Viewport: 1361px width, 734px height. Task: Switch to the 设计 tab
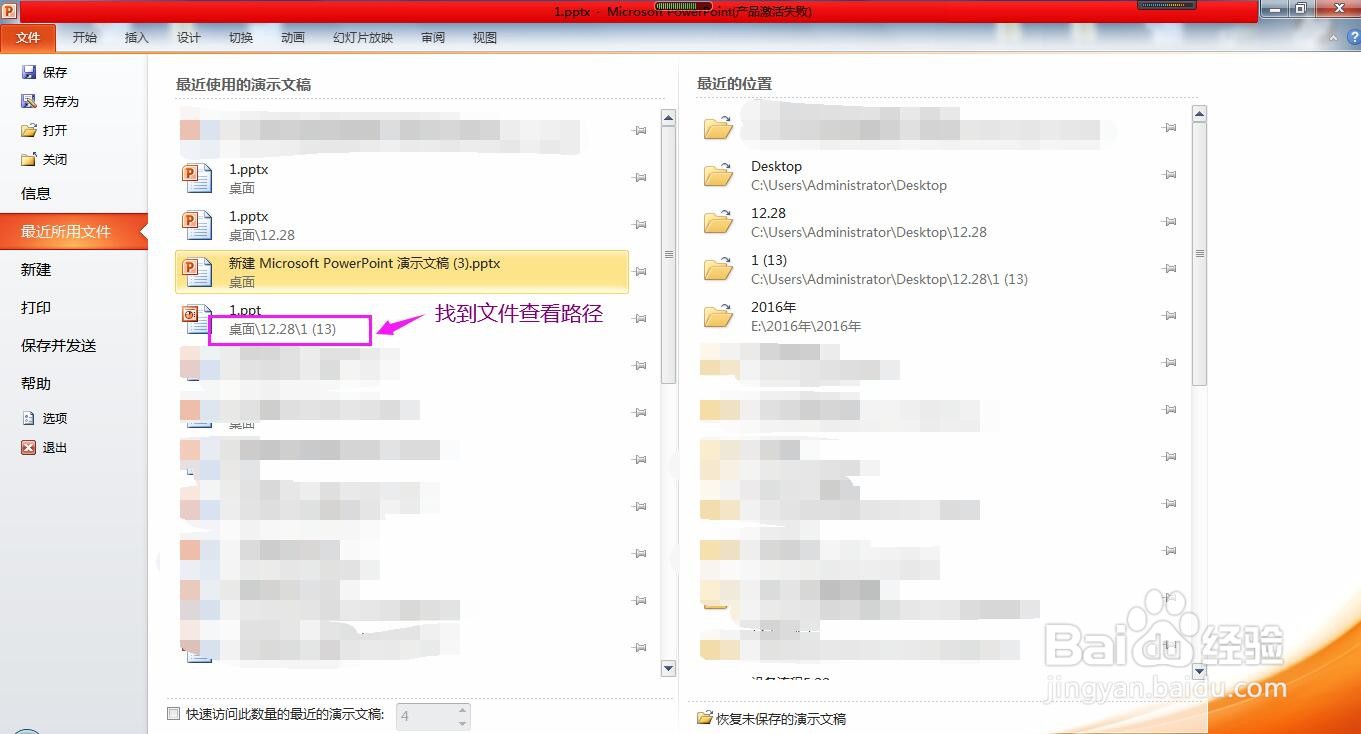(x=188, y=38)
